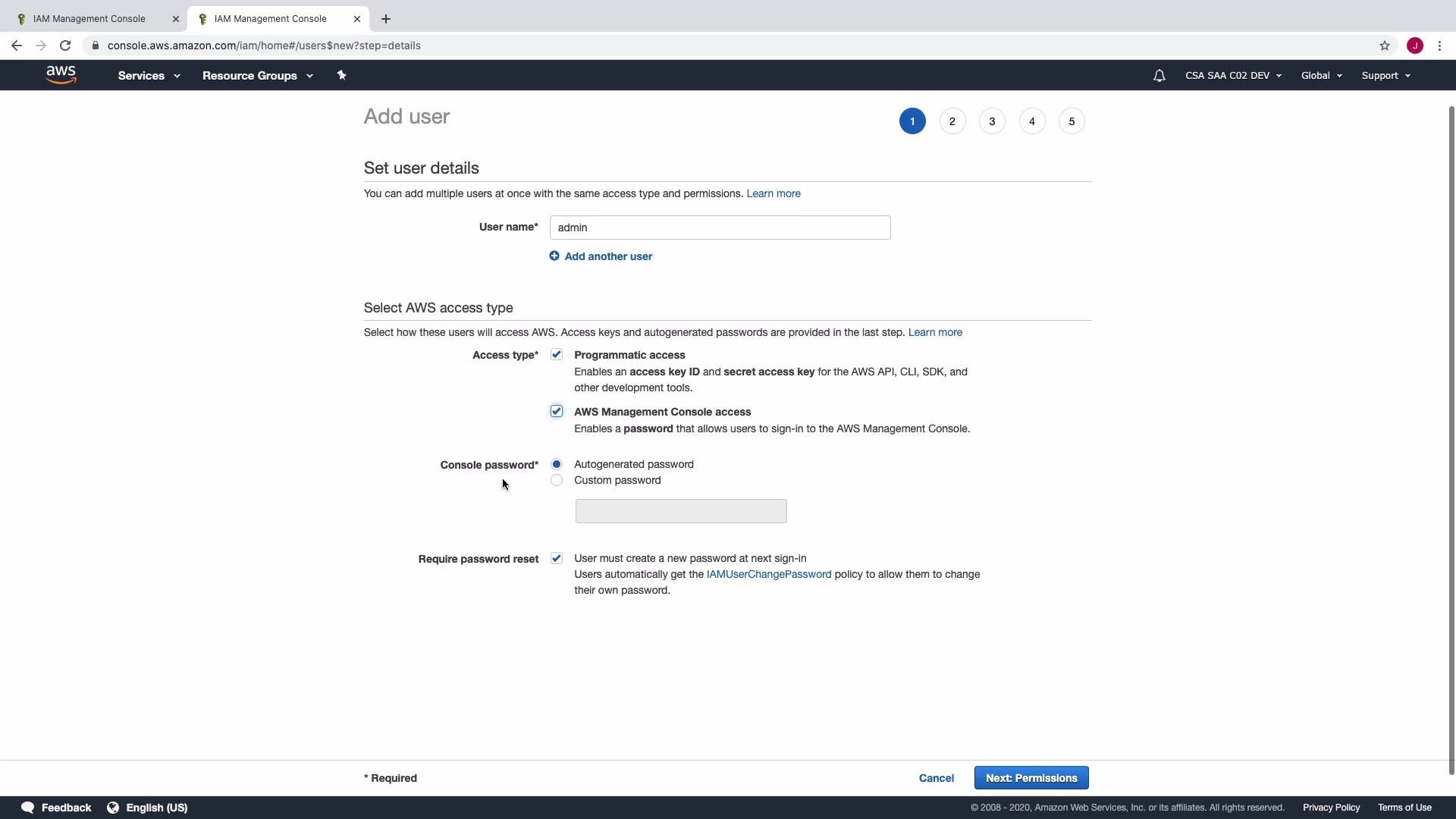The width and height of the screenshot is (1456, 819).
Task: Click the plus icon beside Add another user
Action: coord(554,256)
